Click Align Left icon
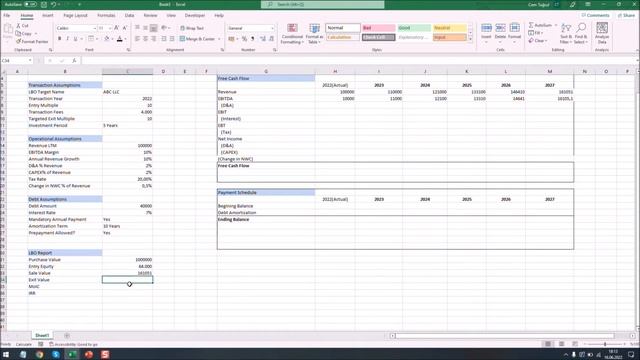 137,39
